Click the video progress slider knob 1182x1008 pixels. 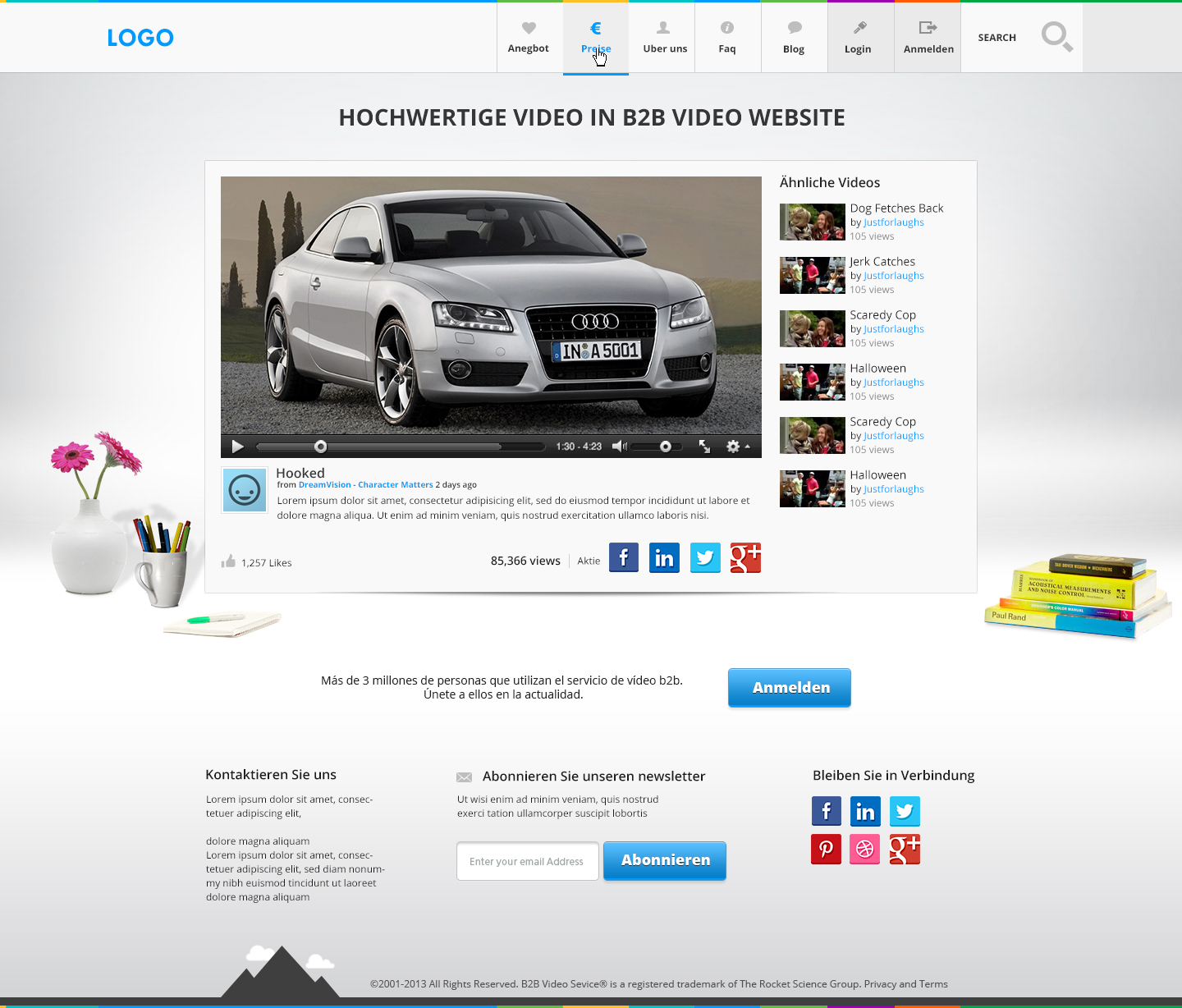(321, 447)
